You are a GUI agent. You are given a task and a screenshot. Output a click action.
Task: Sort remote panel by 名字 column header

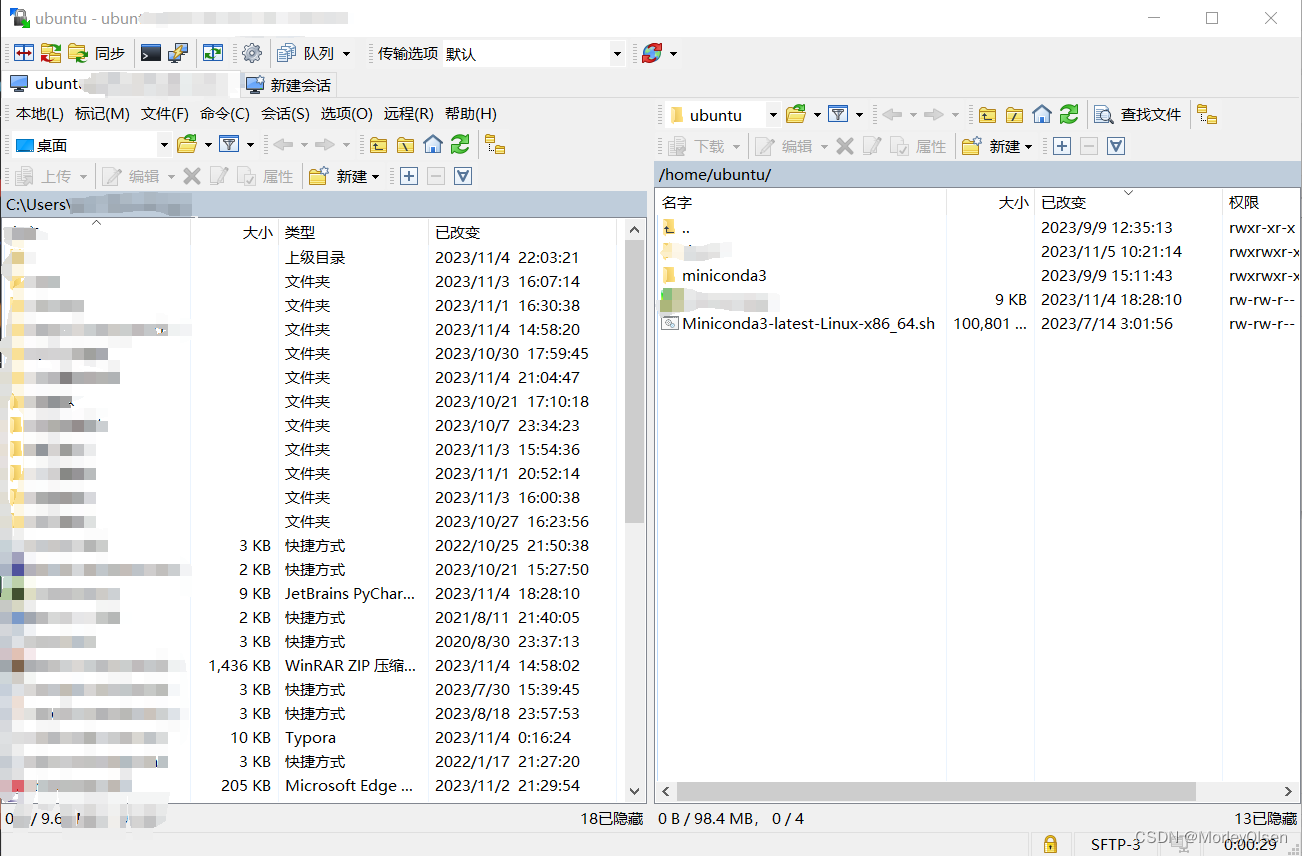tap(801, 202)
